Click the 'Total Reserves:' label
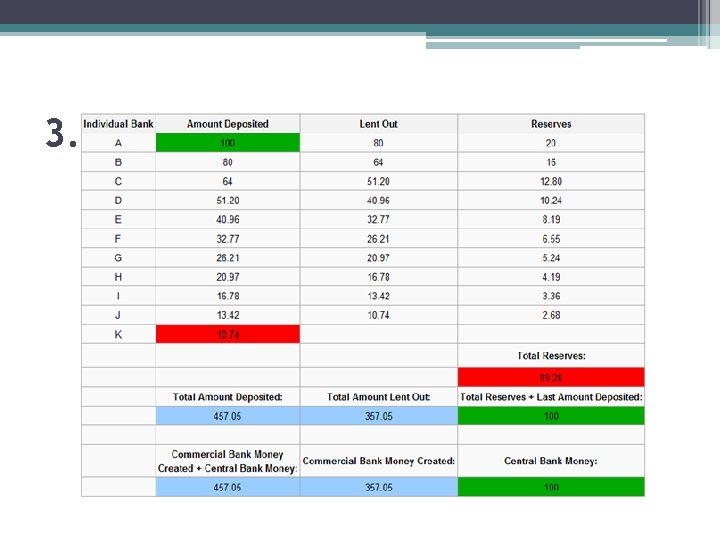Viewport: 720px width, 540px height. click(551, 356)
